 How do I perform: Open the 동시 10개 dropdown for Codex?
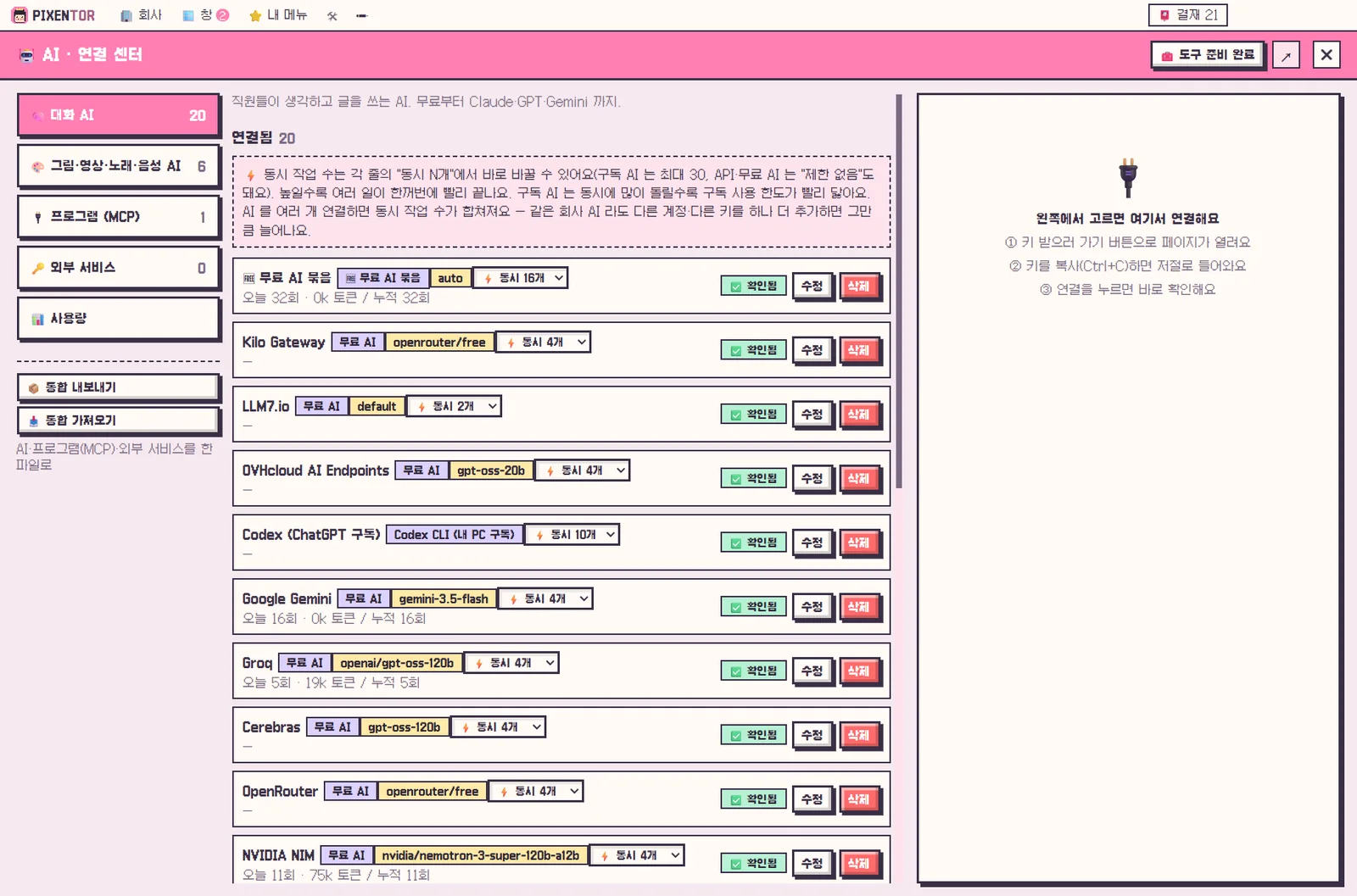coord(572,535)
